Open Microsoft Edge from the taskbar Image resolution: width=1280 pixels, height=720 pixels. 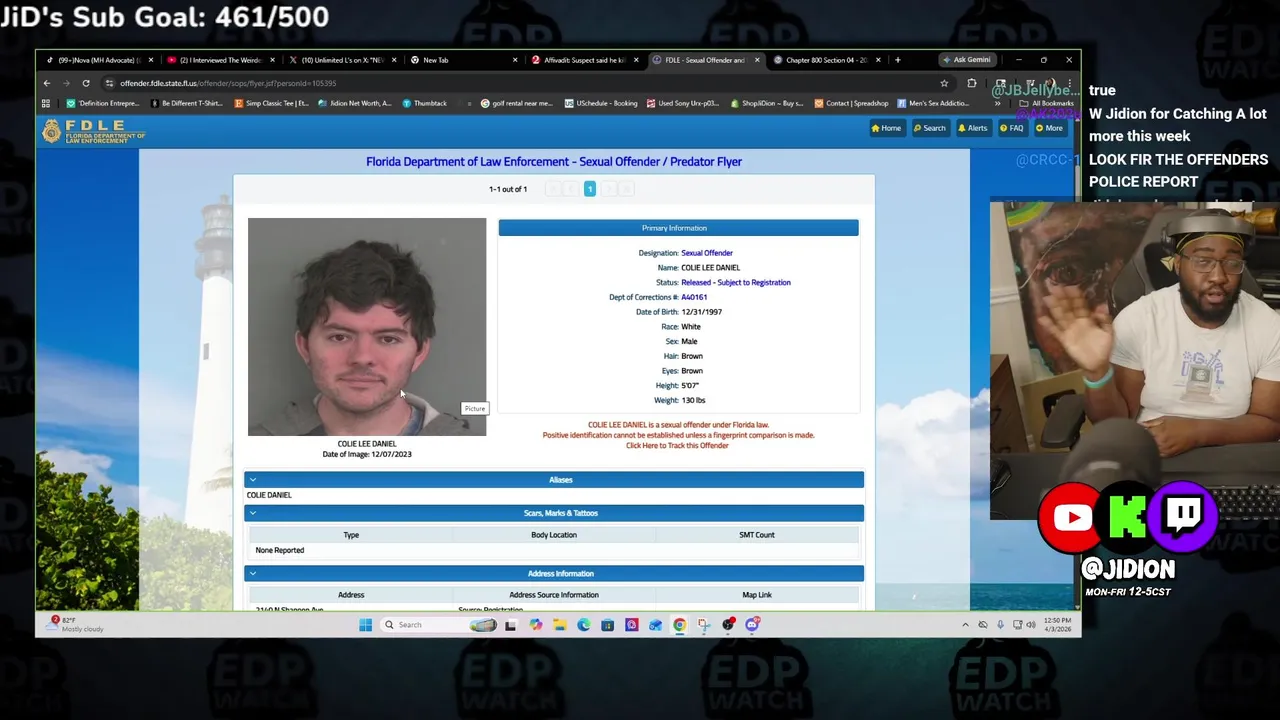click(x=583, y=625)
